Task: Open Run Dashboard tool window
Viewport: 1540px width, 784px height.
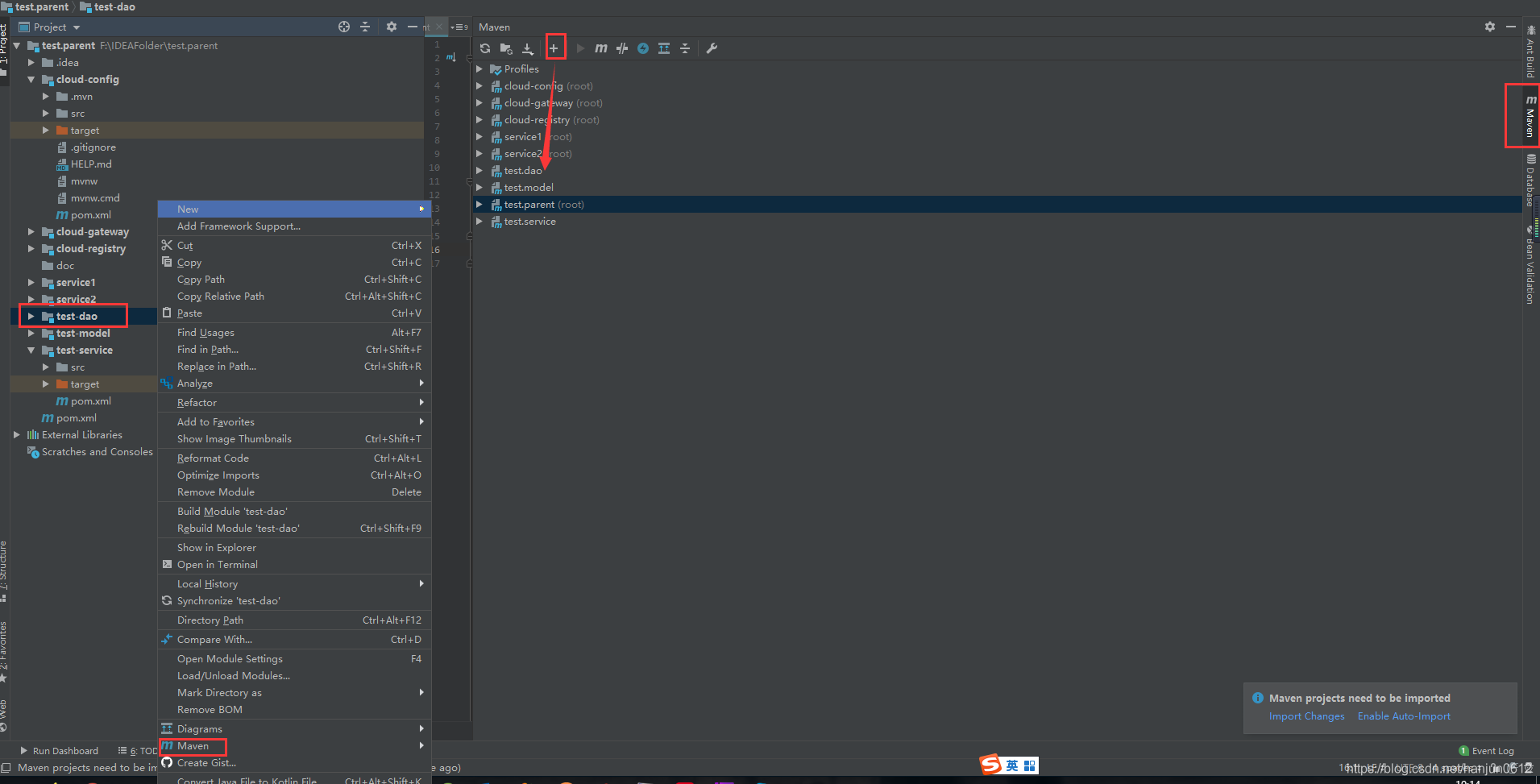Action: click(x=59, y=751)
